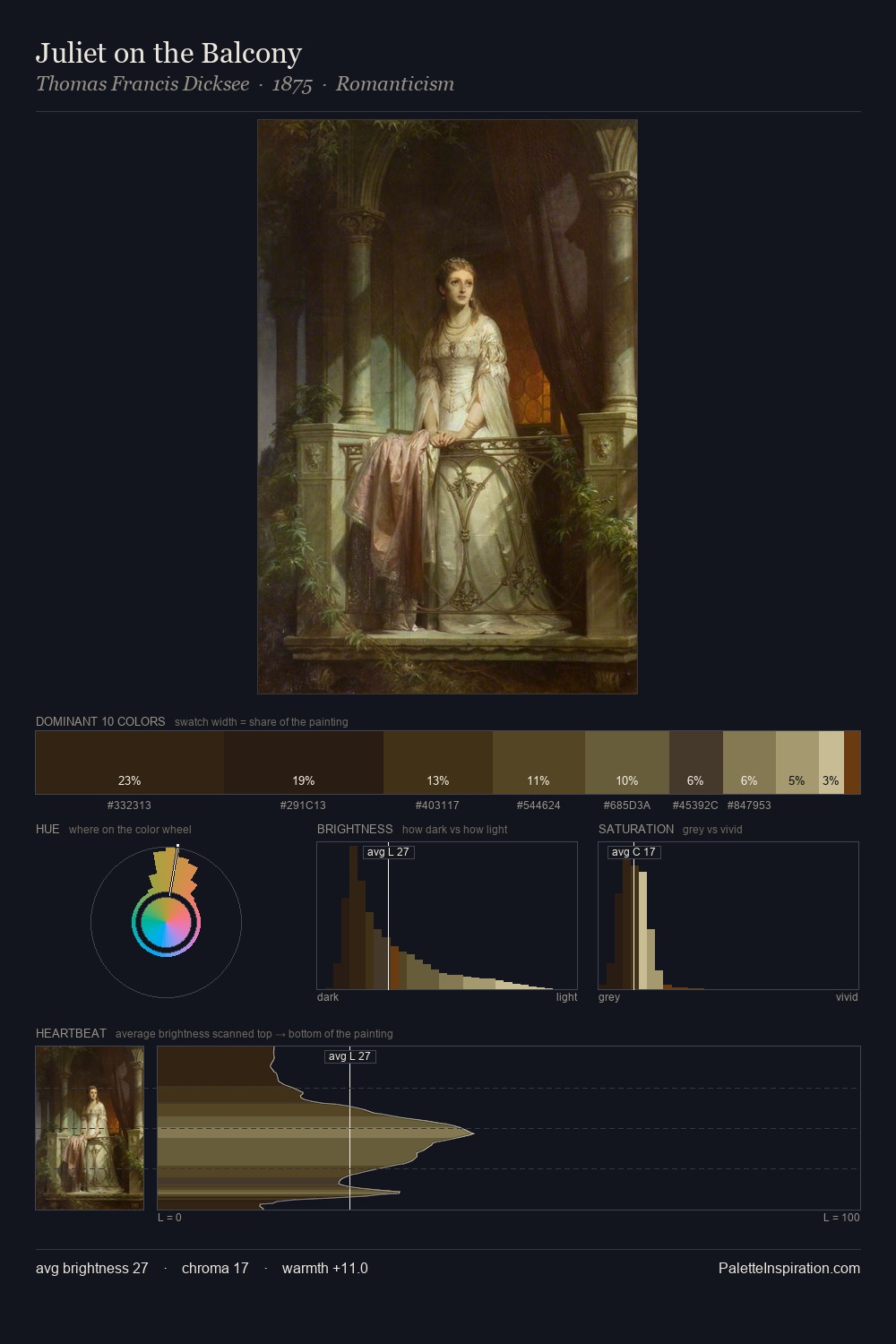Select the 13% swatch colored #403117
Screen dimensions: 896x1344
[x=438, y=762]
